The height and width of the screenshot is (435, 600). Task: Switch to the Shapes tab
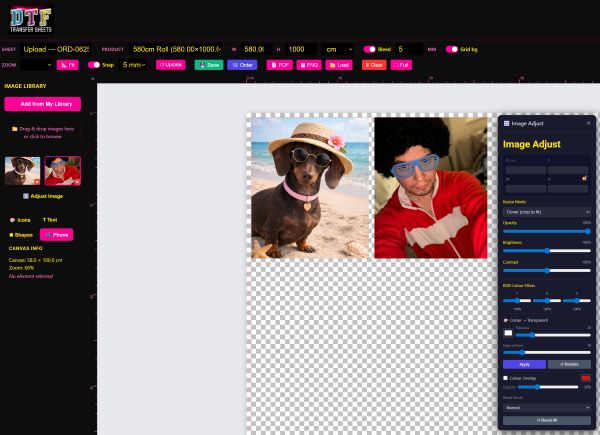pos(21,235)
